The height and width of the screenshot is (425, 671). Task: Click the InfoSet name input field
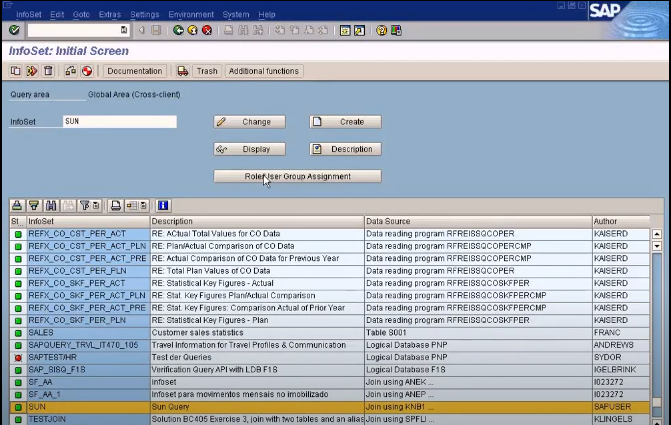tap(120, 122)
